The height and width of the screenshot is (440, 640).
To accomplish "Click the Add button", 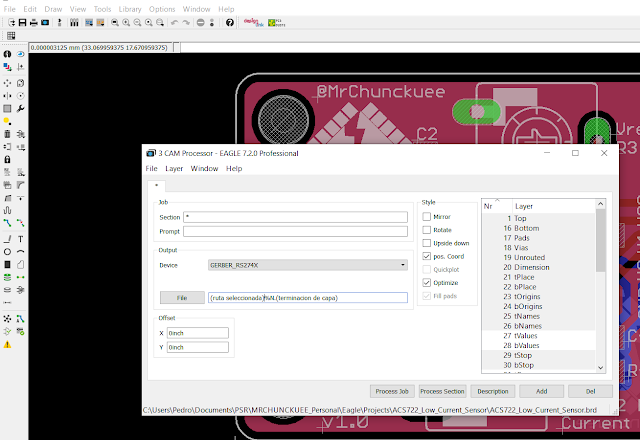I will 542,391.
